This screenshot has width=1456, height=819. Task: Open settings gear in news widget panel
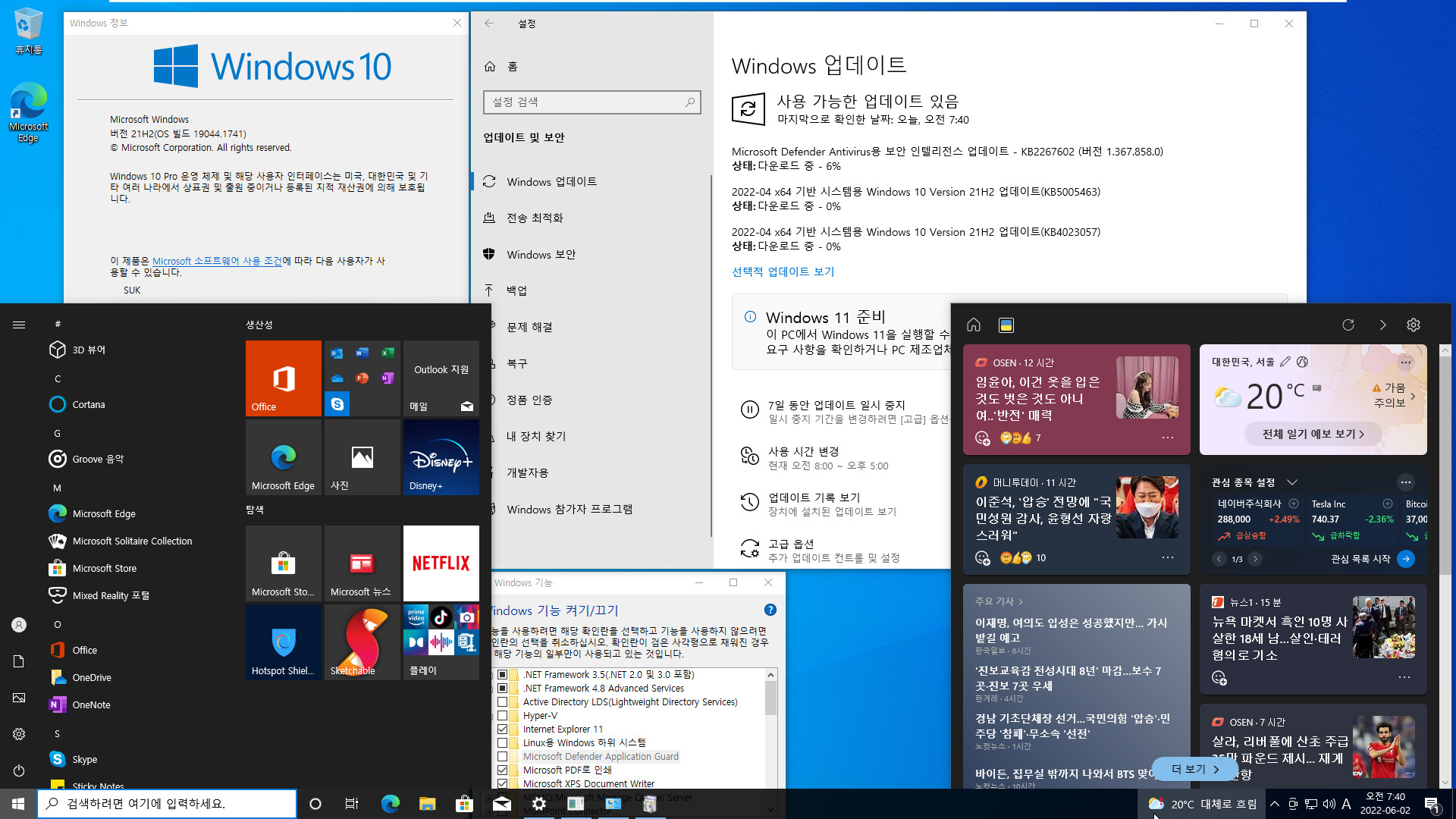(1414, 325)
